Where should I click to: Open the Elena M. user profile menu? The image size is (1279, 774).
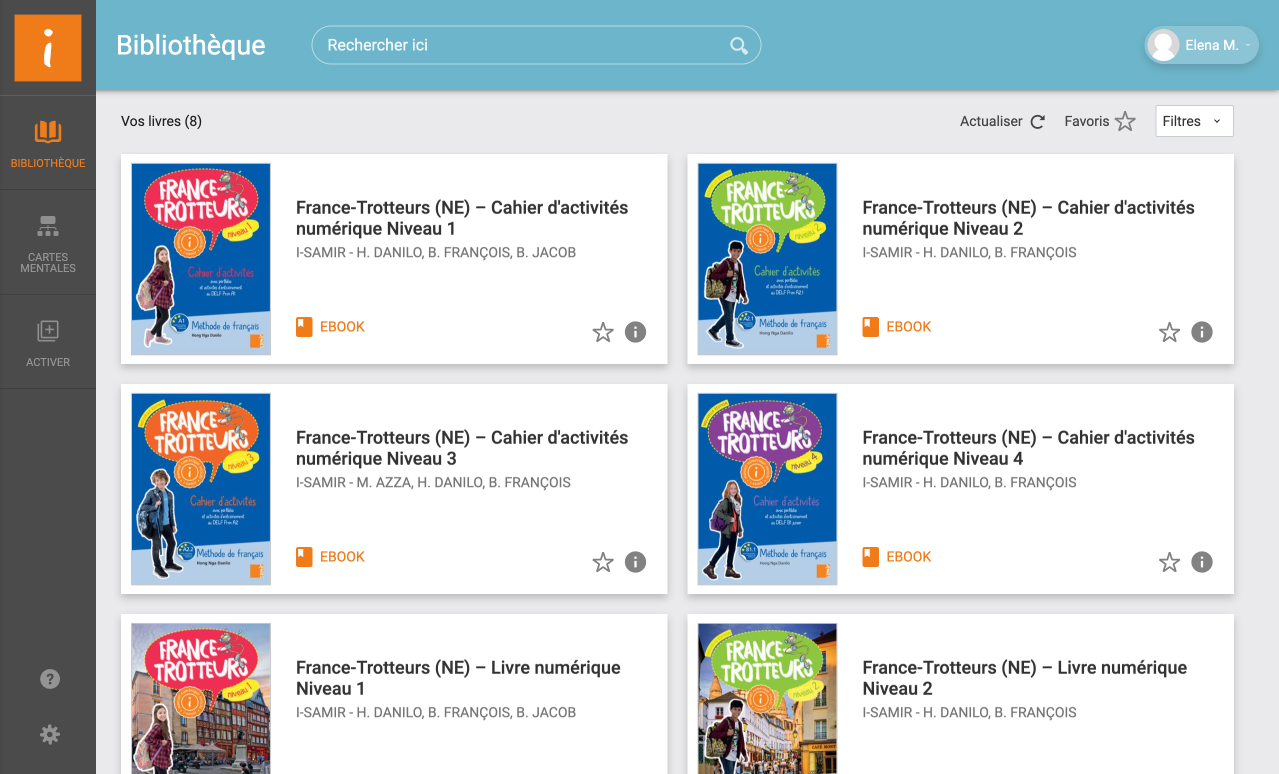tap(1201, 45)
